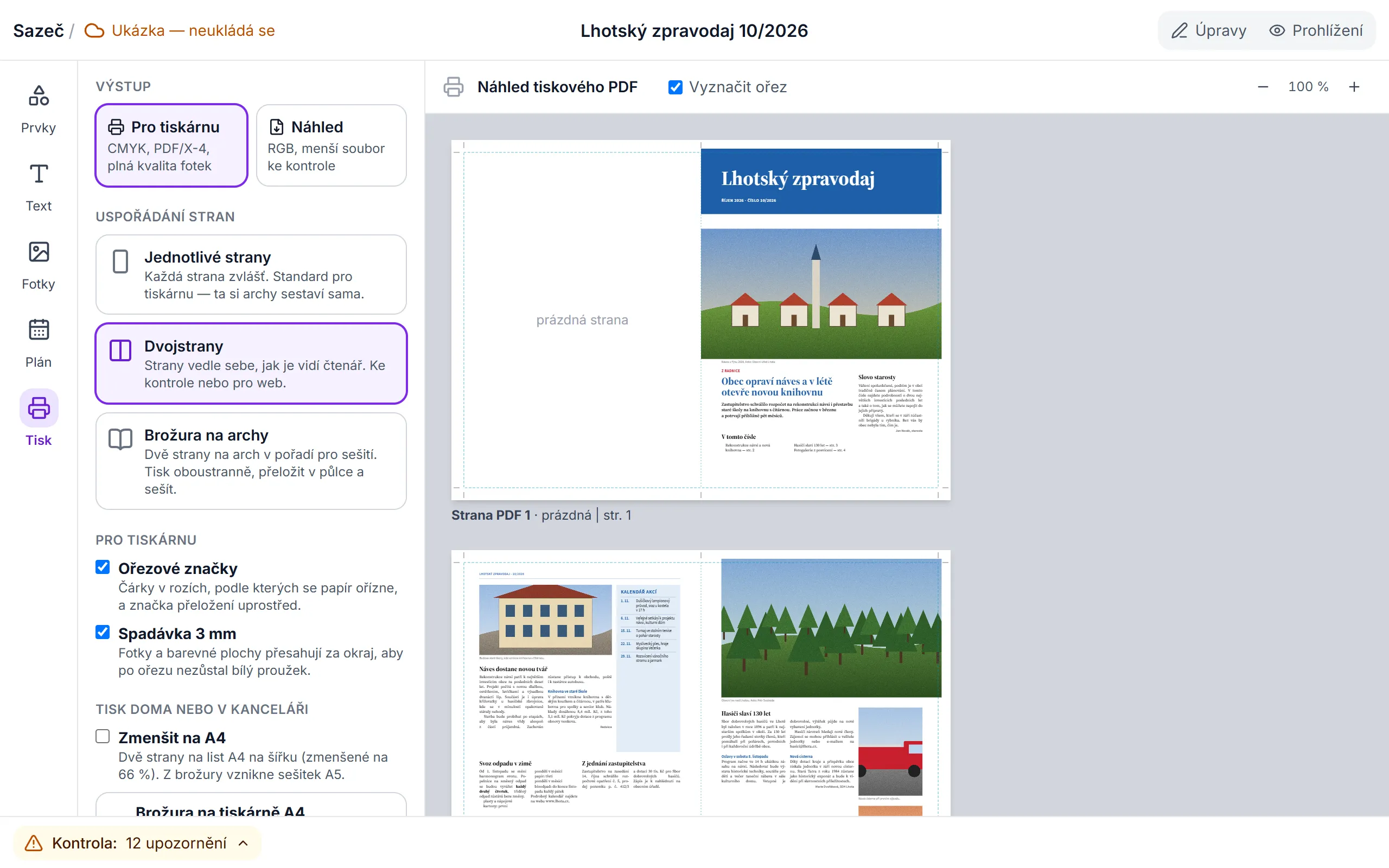Click the warning triangle in Kontrola bar
Image resolution: width=1389 pixels, height=868 pixels.
click(x=33, y=843)
